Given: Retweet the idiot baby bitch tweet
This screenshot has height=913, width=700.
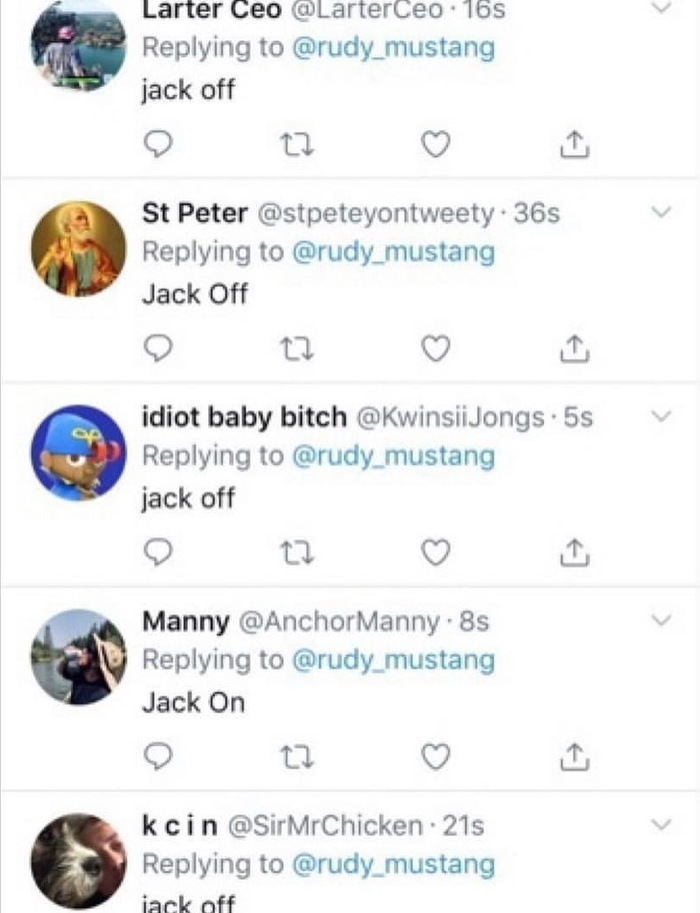Looking at the screenshot, I should tap(297, 554).
